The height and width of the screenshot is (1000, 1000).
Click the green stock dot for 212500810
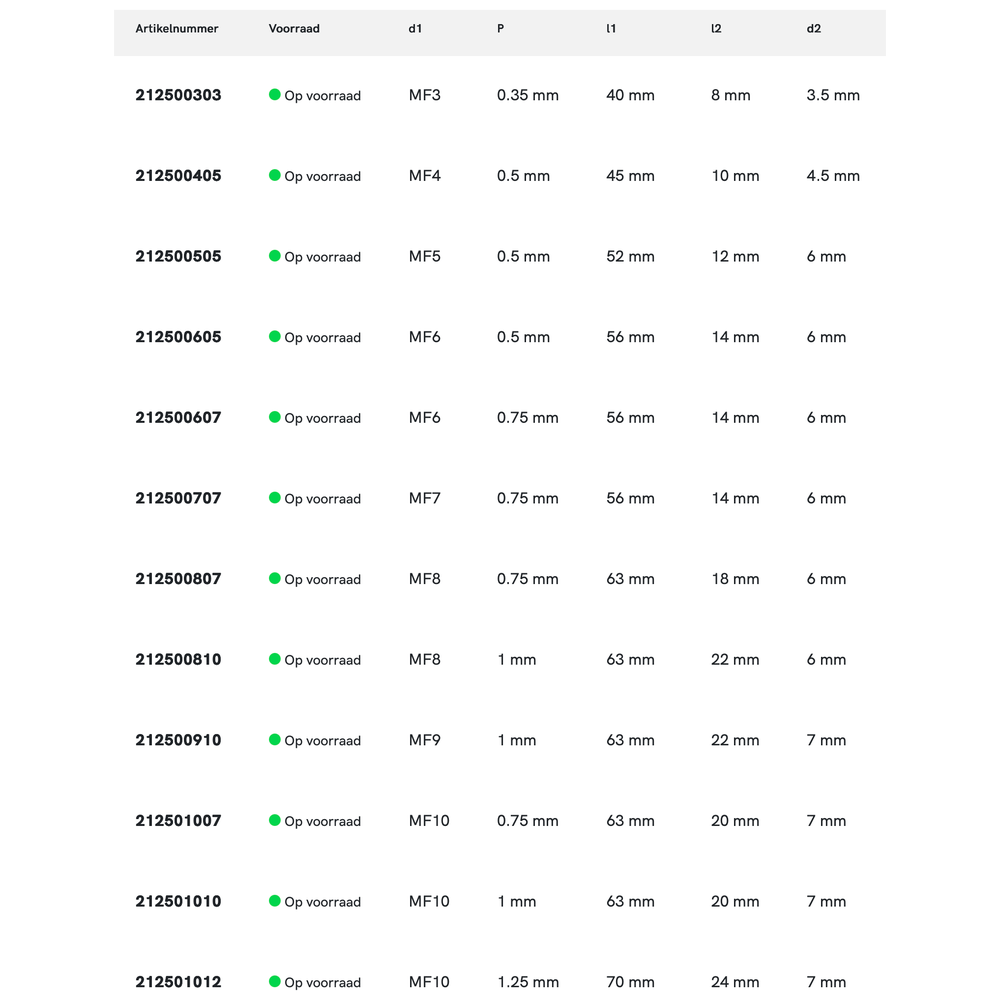[x=275, y=659]
